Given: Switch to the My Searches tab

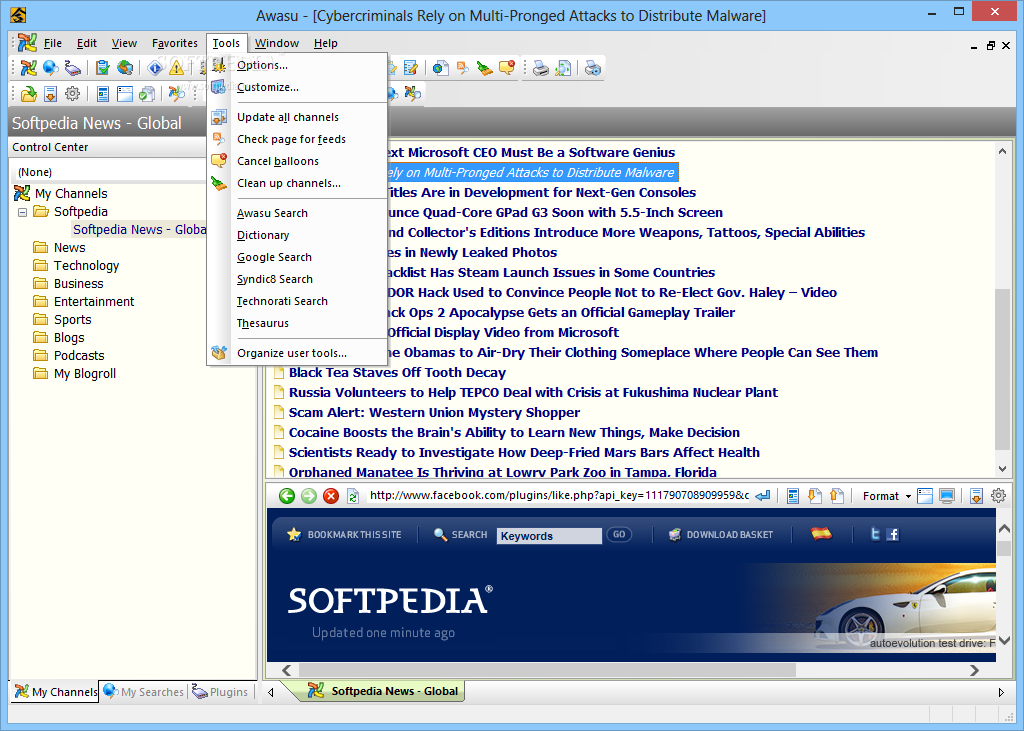Looking at the screenshot, I should pos(144,692).
